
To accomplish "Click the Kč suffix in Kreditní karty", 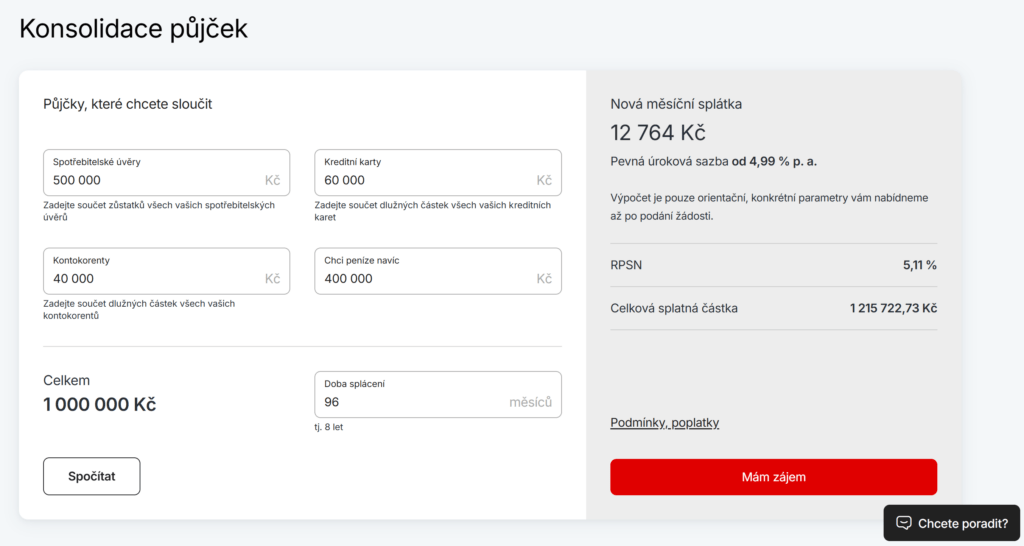I will point(544,181).
